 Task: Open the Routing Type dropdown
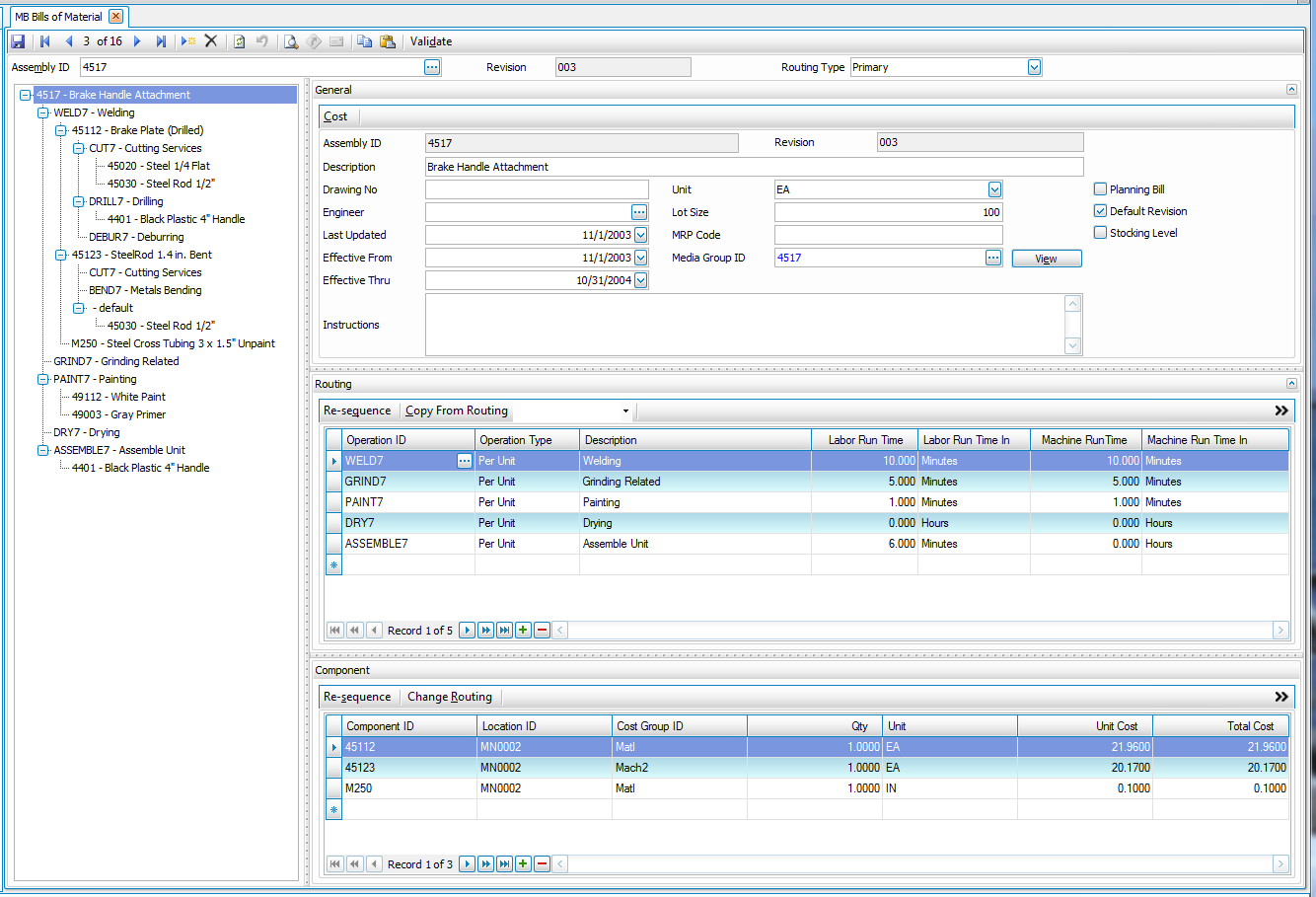click(1034, 67)
